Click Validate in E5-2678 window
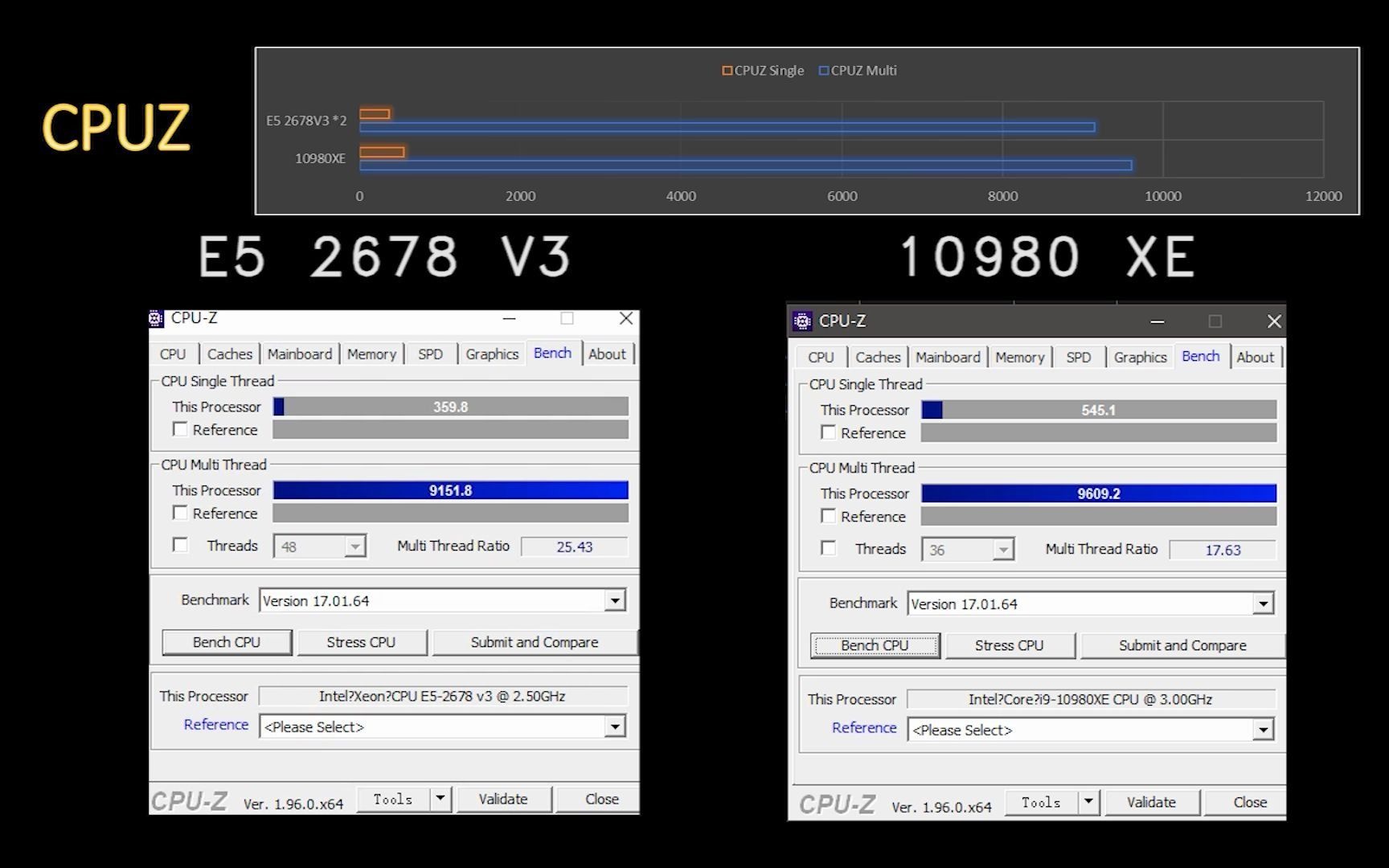This screenshot has height=868, width=1389. [x=503, y=799]
